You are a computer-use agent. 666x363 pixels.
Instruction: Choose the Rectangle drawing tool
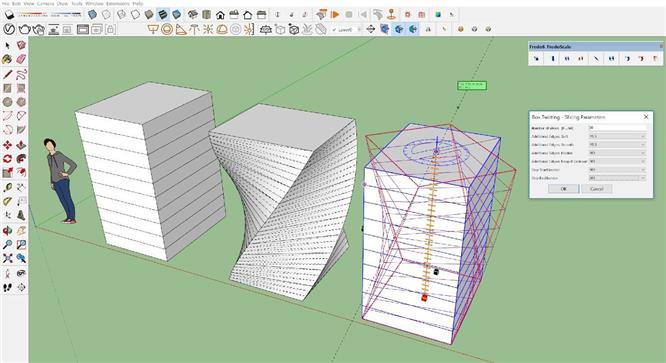click(7, 88)
